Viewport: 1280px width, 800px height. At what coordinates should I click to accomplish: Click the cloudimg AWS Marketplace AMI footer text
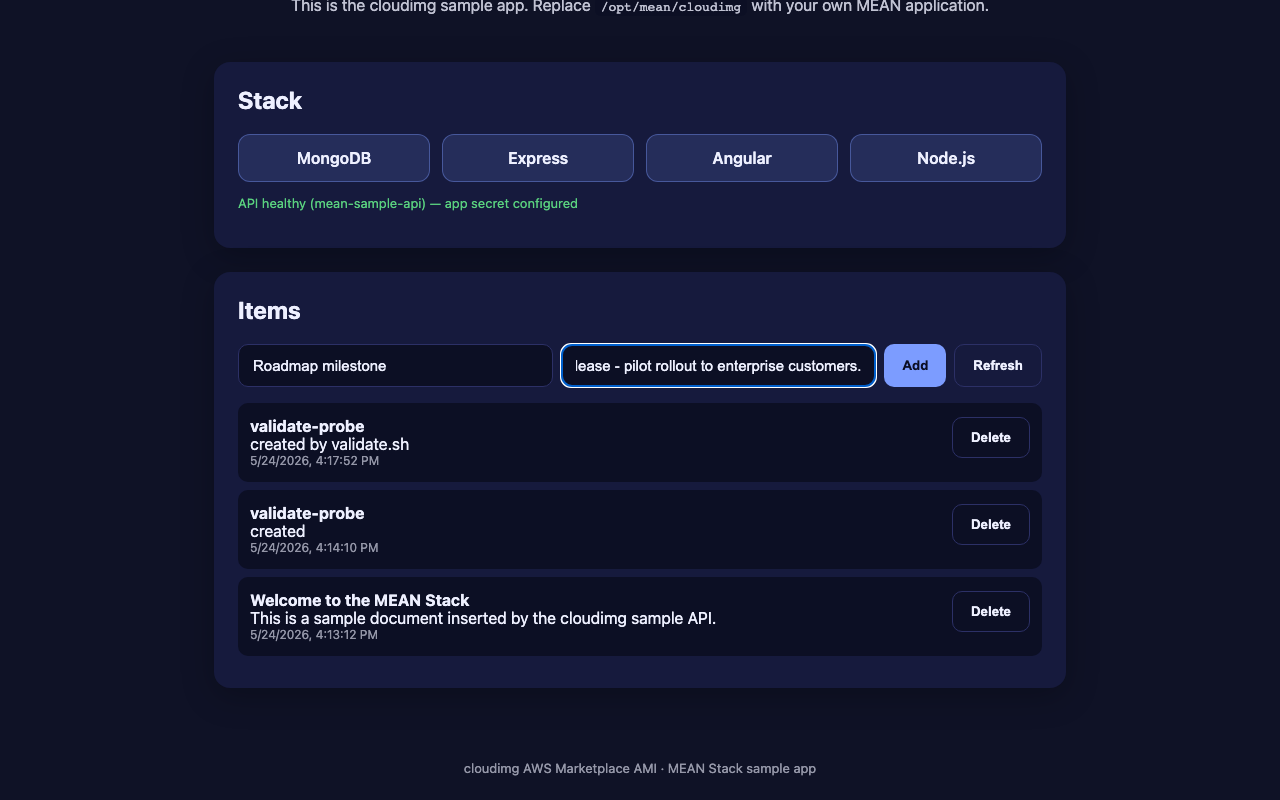tap(640, 769)
